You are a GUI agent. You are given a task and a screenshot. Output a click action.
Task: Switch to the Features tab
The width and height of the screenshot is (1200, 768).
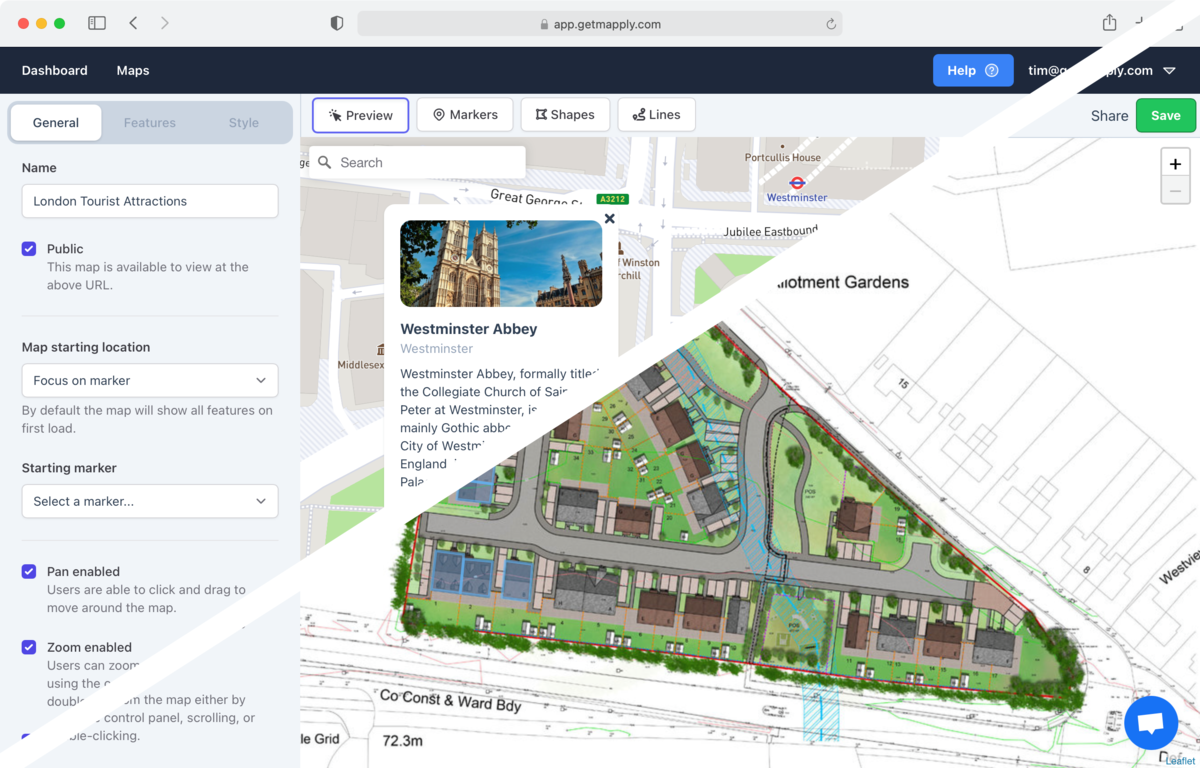[x=150, y=122]
